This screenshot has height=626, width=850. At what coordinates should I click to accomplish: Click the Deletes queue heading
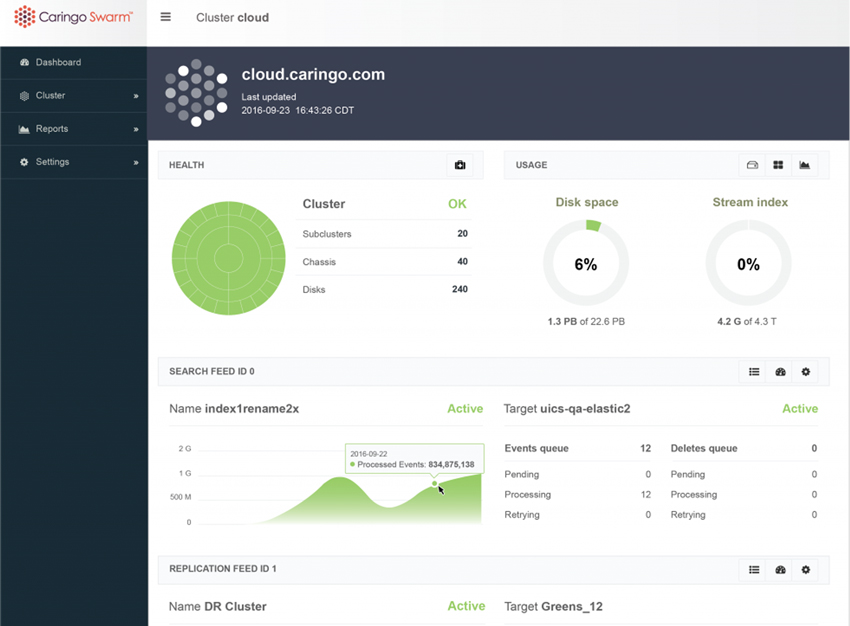[x=704, y=448]
